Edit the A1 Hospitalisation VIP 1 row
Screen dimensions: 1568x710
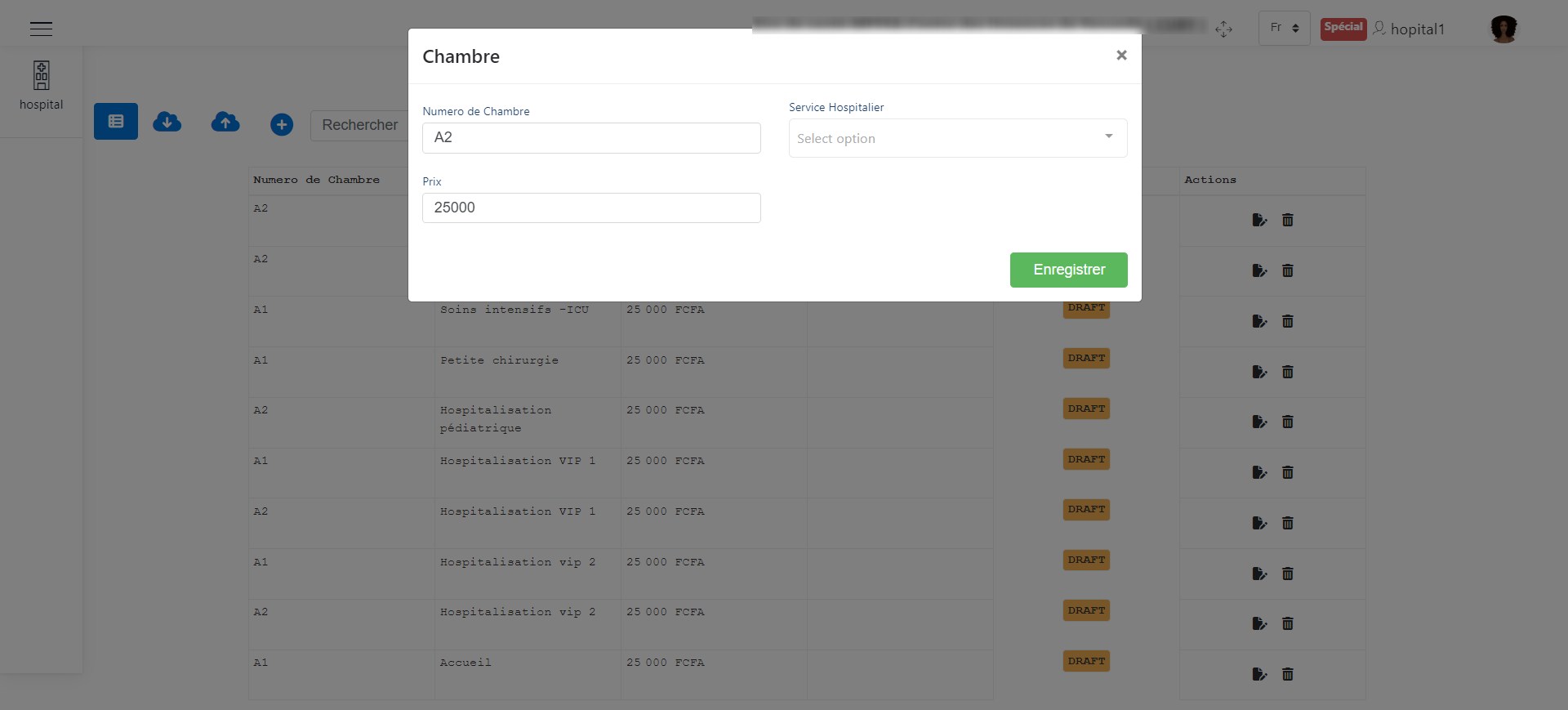pyautogui.click(x=1259, y=472)
